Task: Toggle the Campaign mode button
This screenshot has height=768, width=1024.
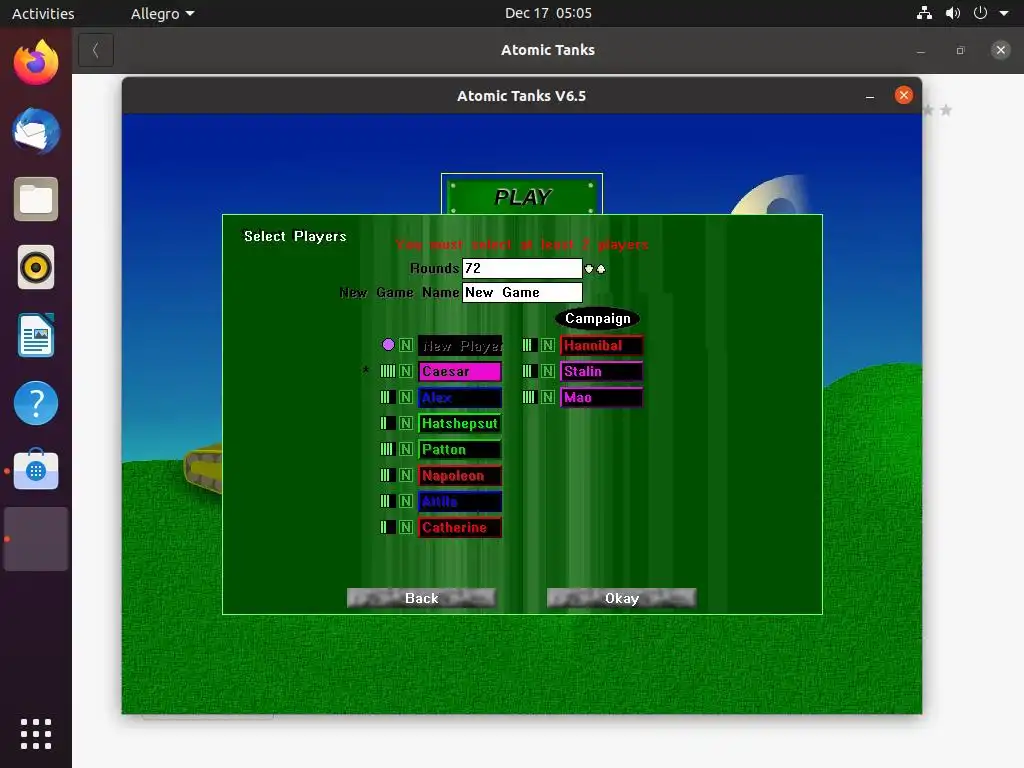Action: pos(598,318)
